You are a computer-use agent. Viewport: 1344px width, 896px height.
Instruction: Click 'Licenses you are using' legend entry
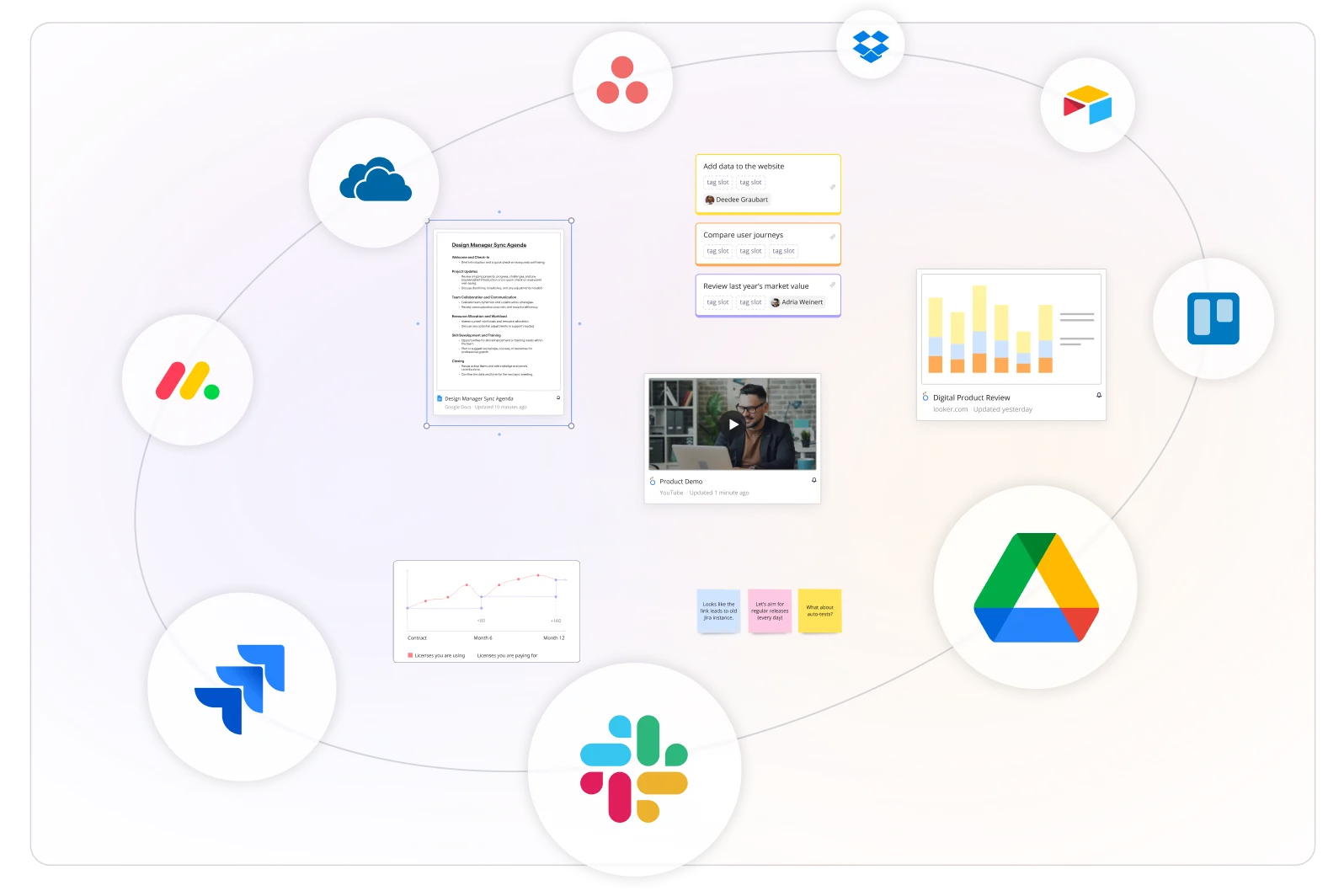436,655
